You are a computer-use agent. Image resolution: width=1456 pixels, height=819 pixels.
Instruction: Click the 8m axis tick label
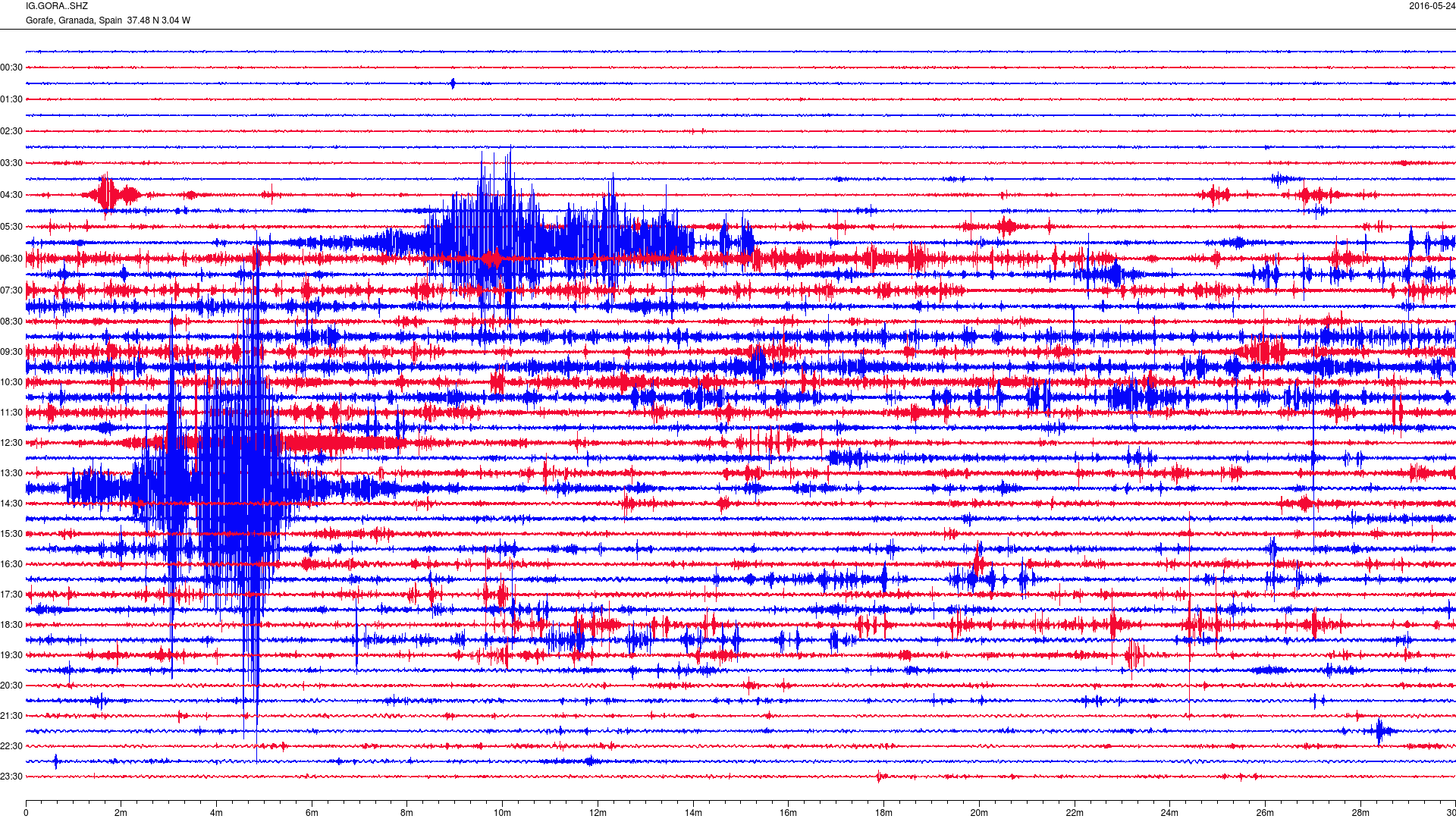[x=407, y=813]
